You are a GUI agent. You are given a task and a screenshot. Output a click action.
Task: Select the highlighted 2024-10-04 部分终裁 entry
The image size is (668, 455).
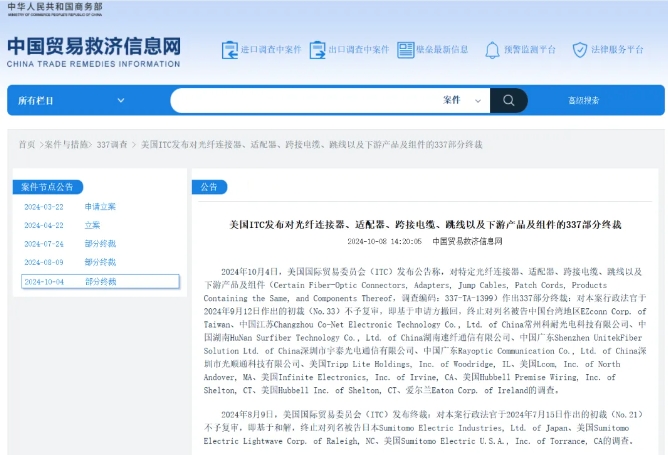pyautogui.click(x=101, y=282)
